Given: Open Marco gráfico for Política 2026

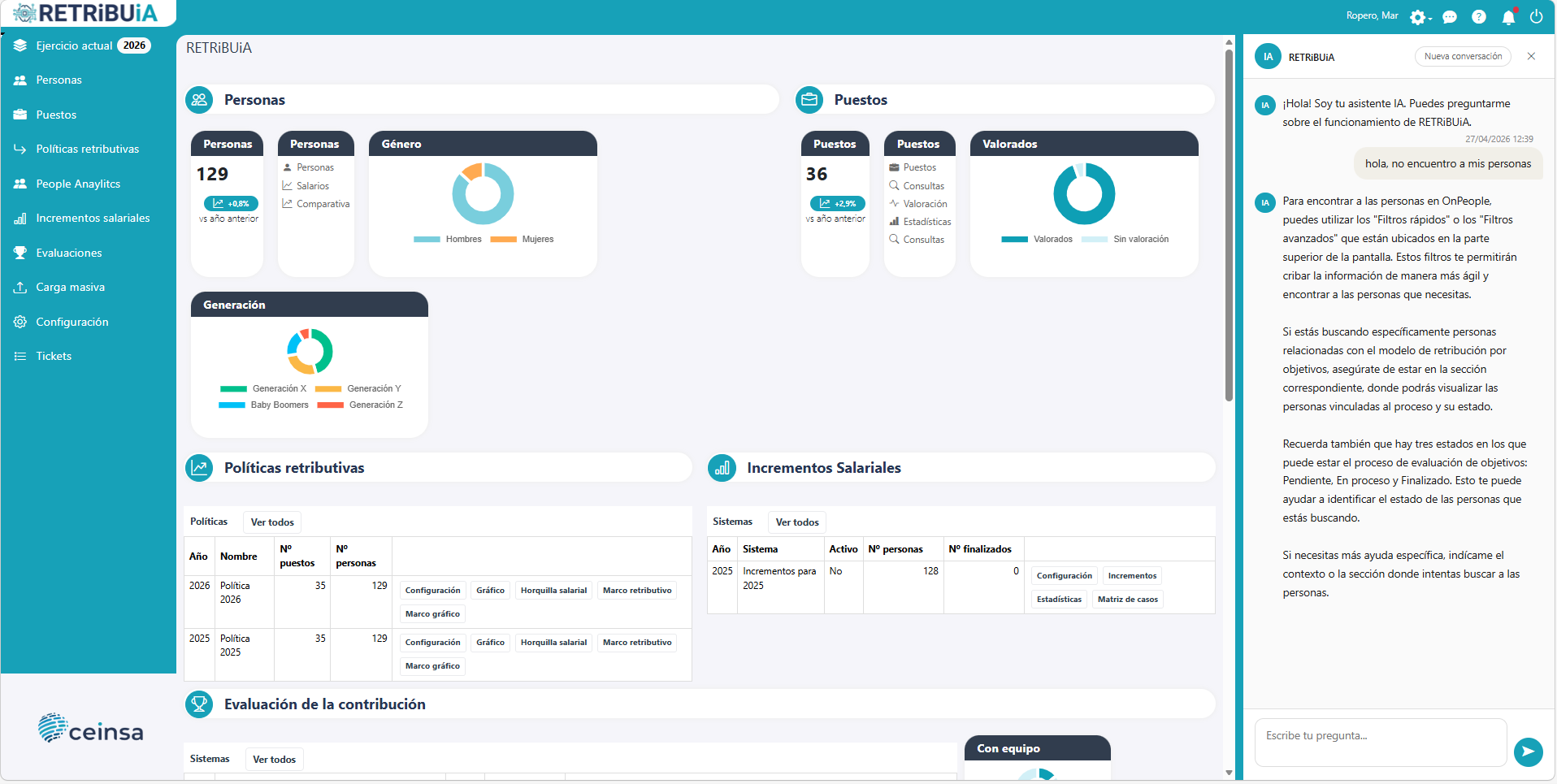Looking at the screenshot, I should click(x=432, y=614).
